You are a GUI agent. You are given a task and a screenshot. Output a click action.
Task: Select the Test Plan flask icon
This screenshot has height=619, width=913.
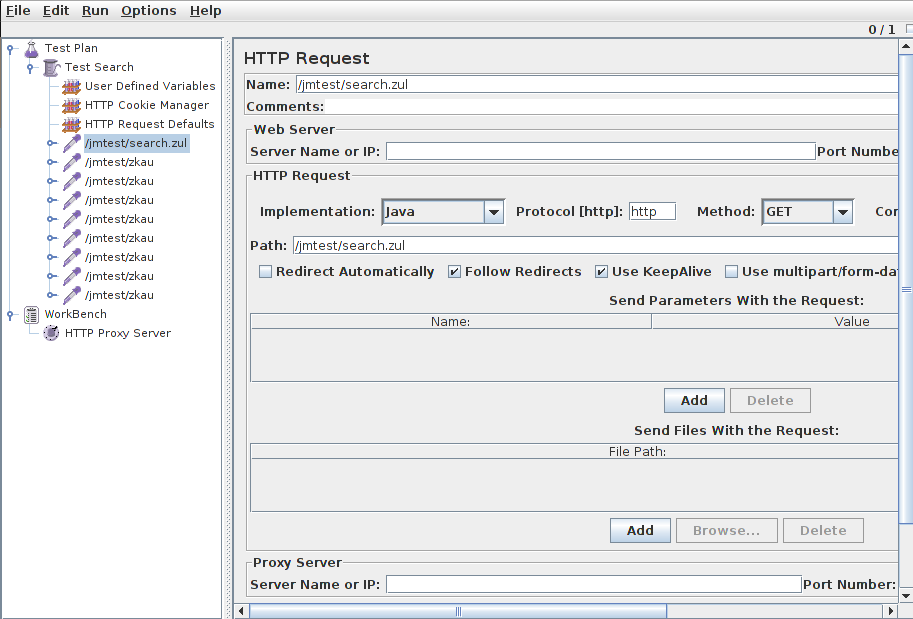[31, 49]
